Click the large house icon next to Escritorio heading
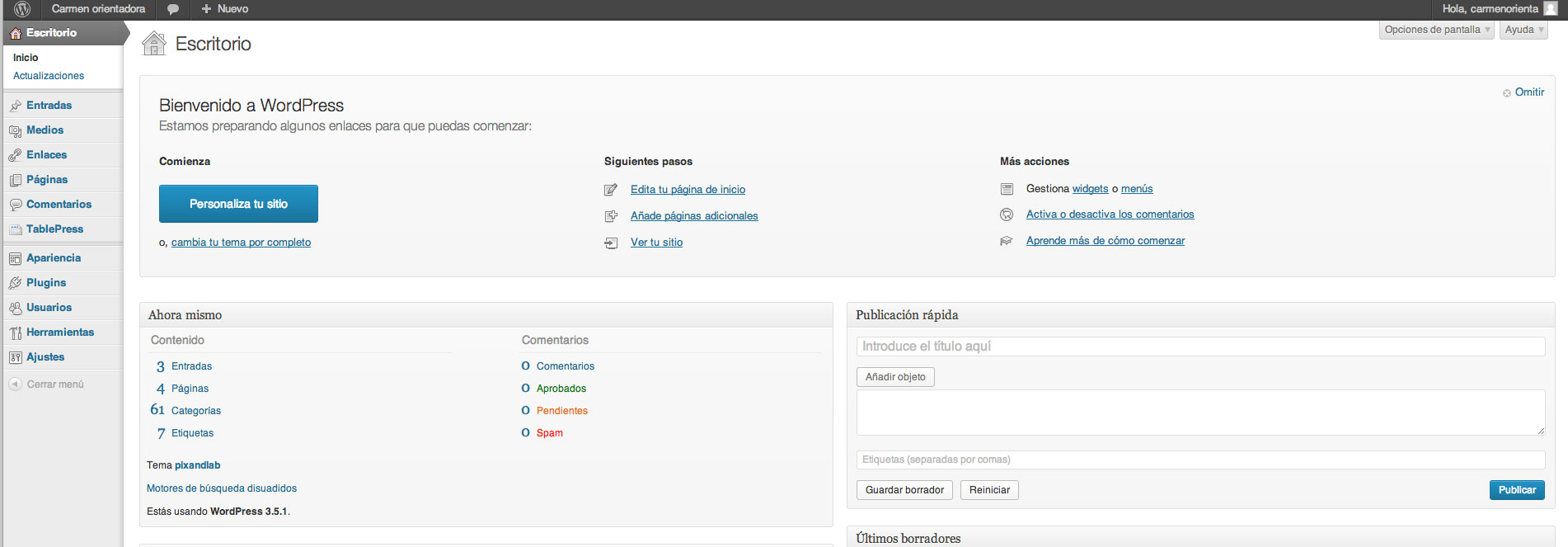 pyautogui.click(x=153, y=44)
